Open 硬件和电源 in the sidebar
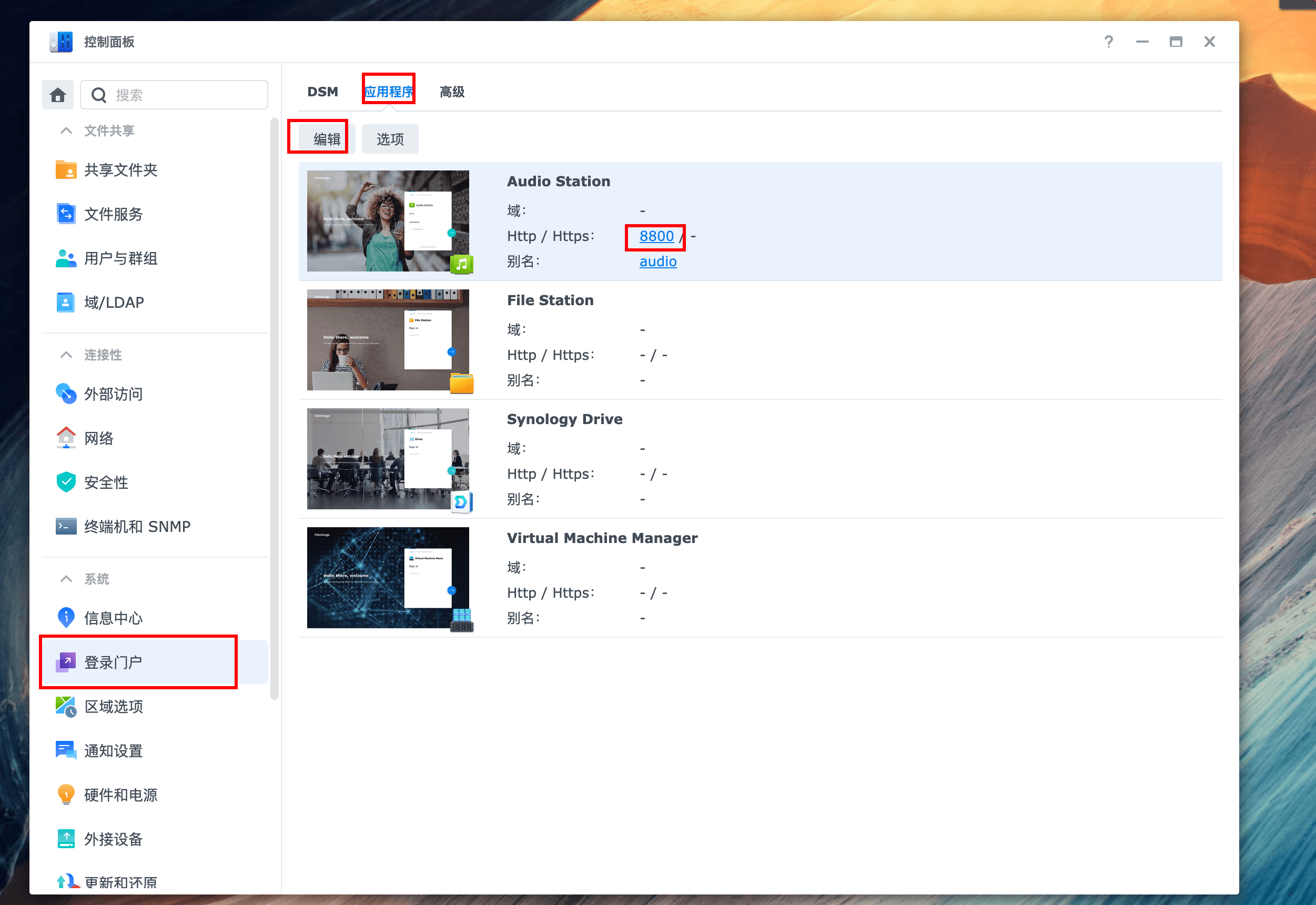Image resolution: width=1316 pixels, height=905 pixels. pyautogui.click(x=155, y=795)
